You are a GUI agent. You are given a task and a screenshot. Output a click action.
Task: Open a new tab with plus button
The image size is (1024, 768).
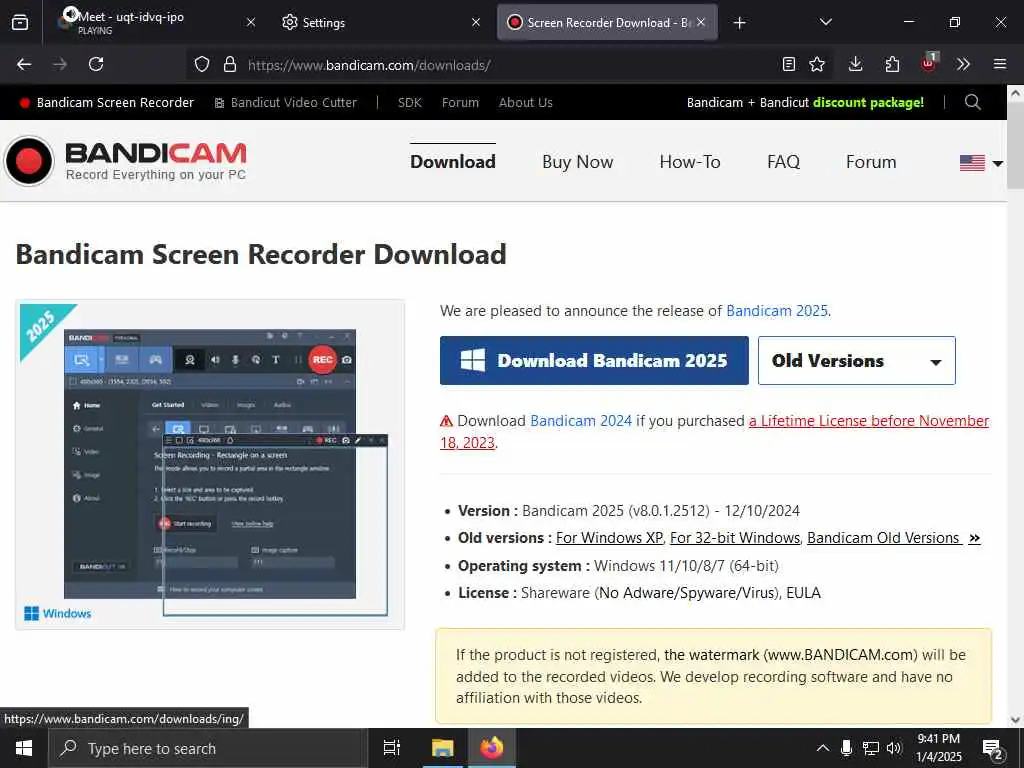[739, 23]
